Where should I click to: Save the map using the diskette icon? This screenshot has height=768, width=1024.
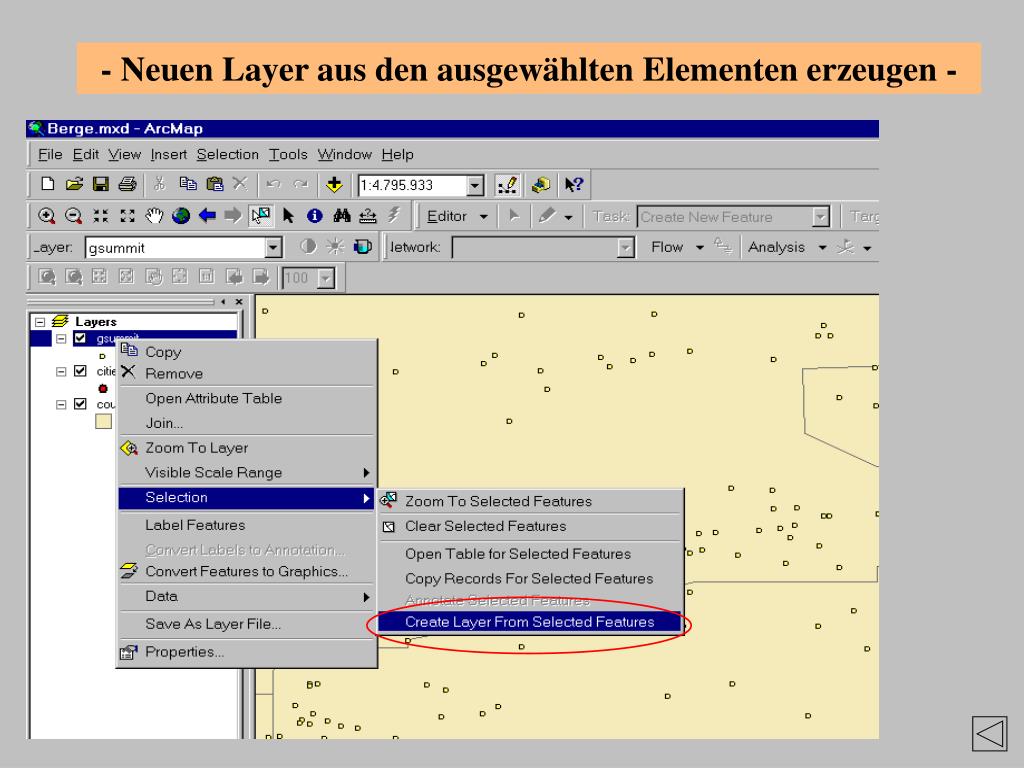[x=101, y=184]
